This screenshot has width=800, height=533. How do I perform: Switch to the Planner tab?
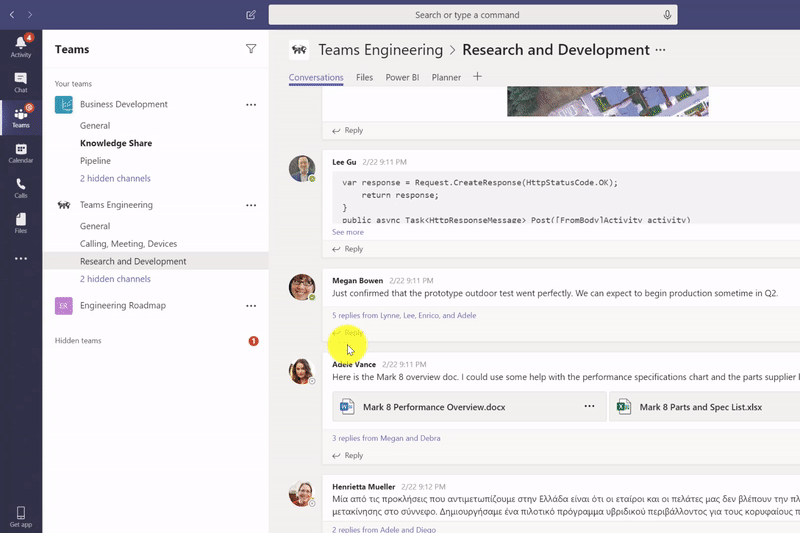pyautogui.click(x=446, y=77)
